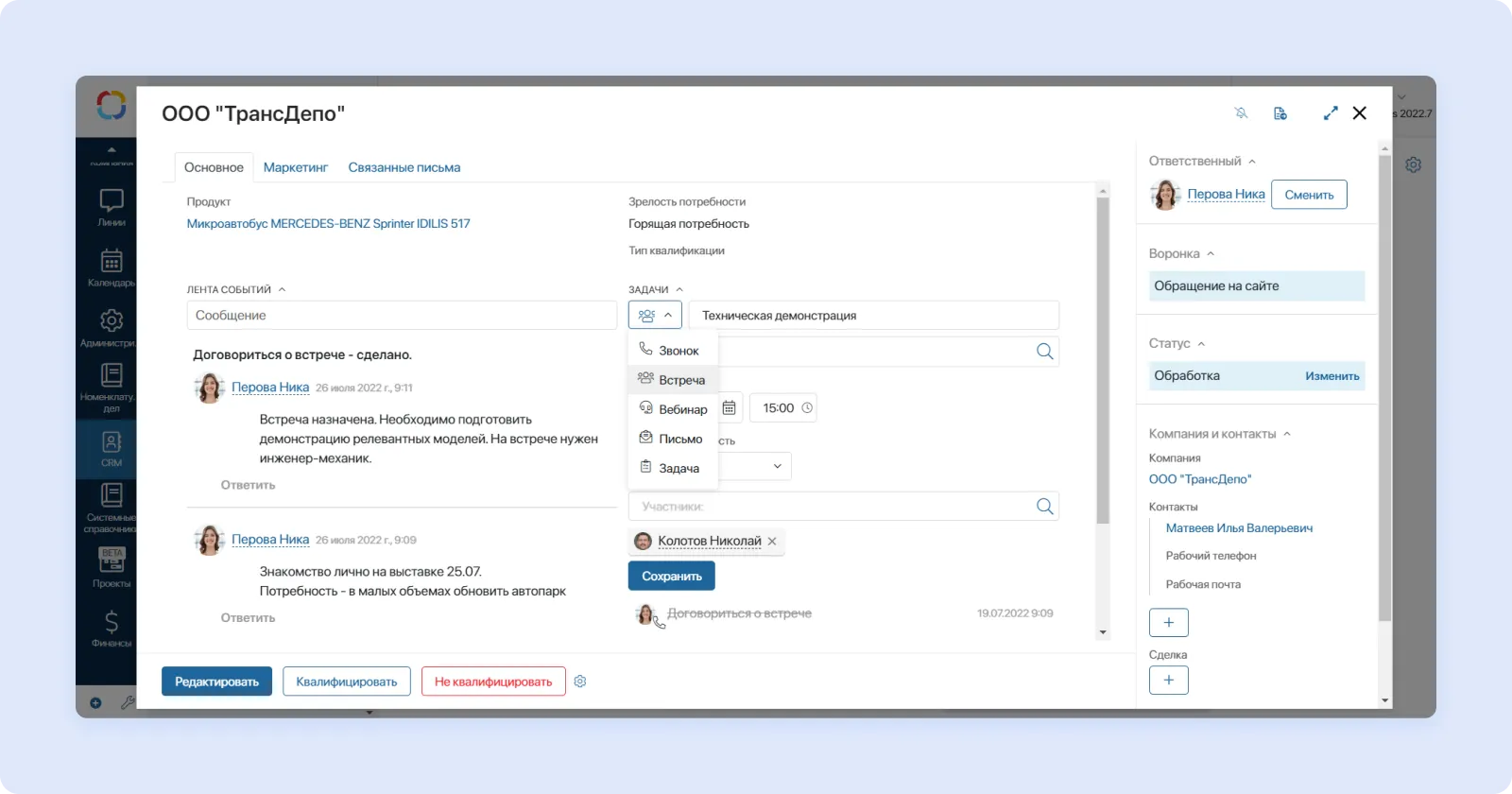
Task: Remove participant Колотов Николай
Action: [x=772, y=542]
